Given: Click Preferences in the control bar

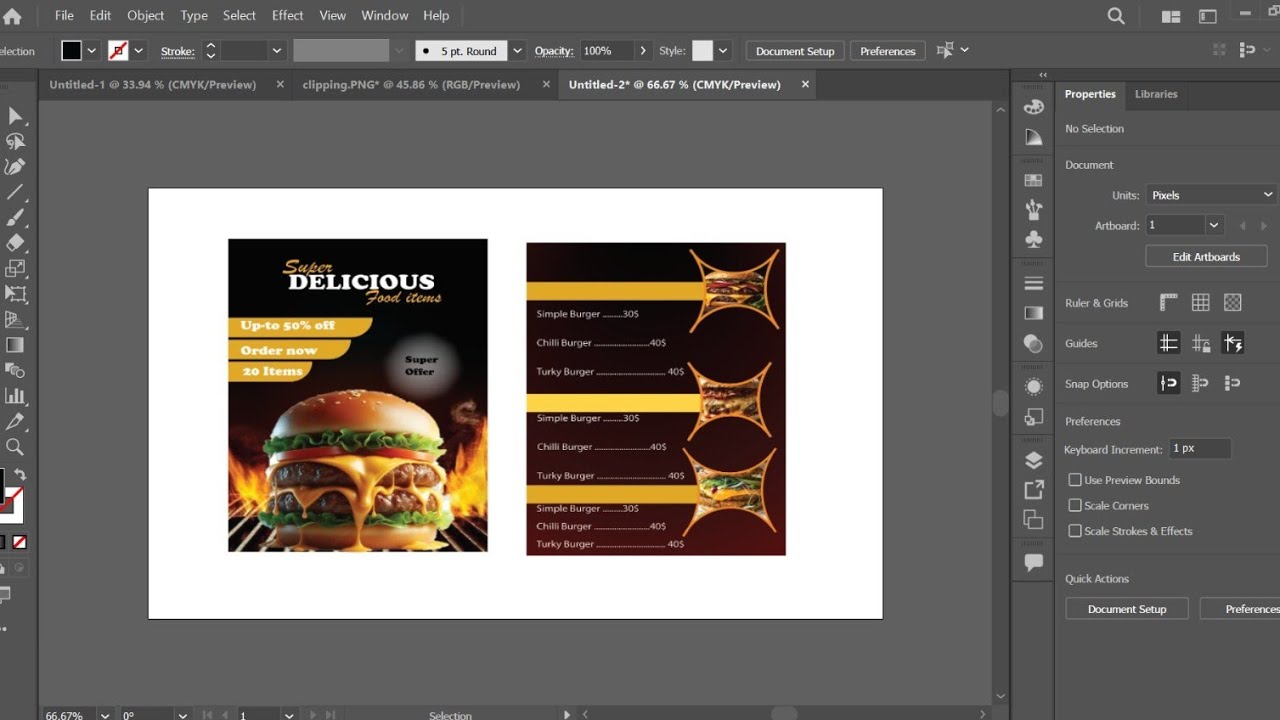Looking at the screenshot, I should pyautogui.click(x=888, y=51).
